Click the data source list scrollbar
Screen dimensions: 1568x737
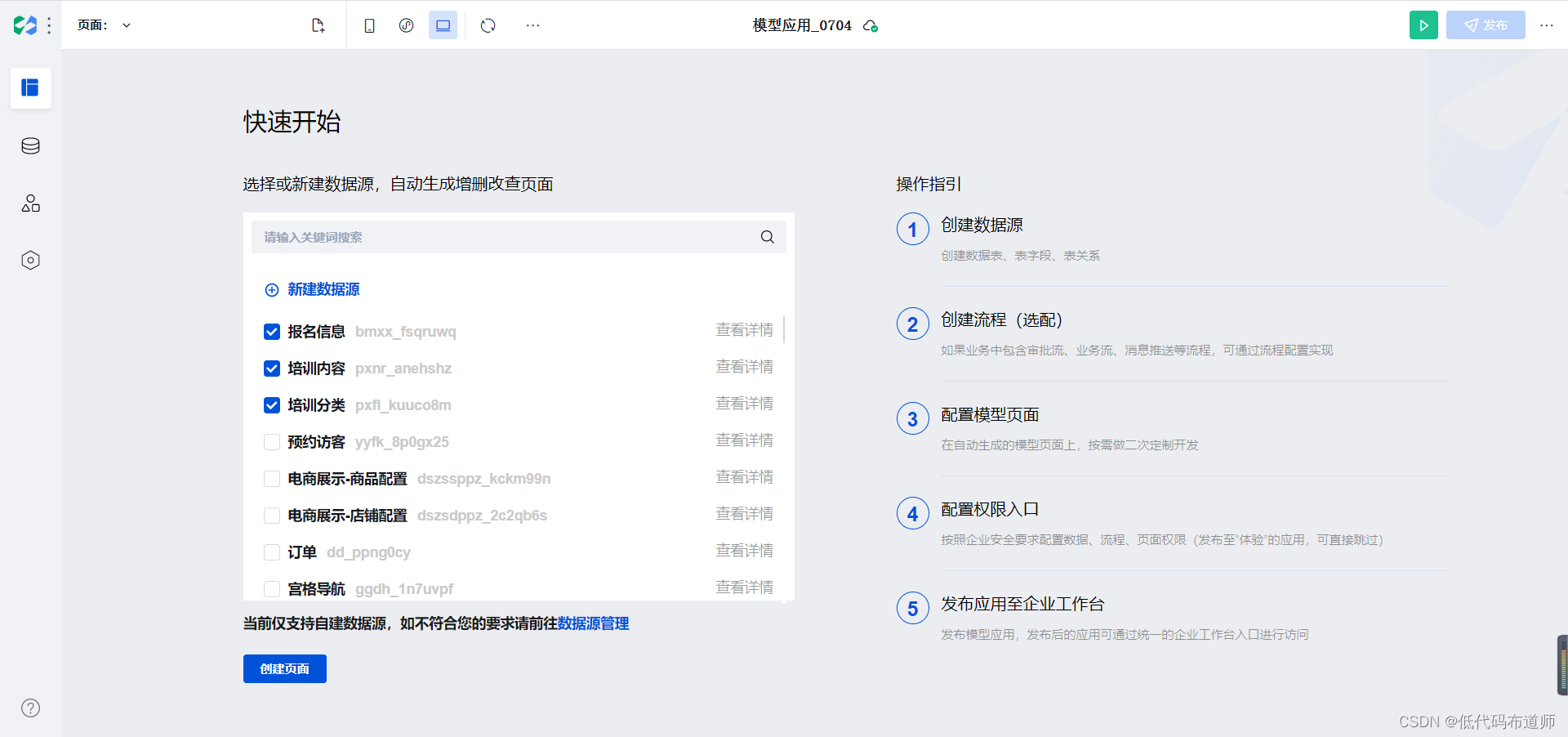(x=784, y=329)
